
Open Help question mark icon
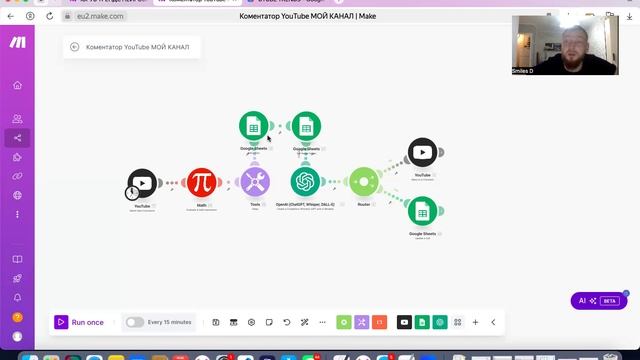pyautogui.click(x=17, y=317)
